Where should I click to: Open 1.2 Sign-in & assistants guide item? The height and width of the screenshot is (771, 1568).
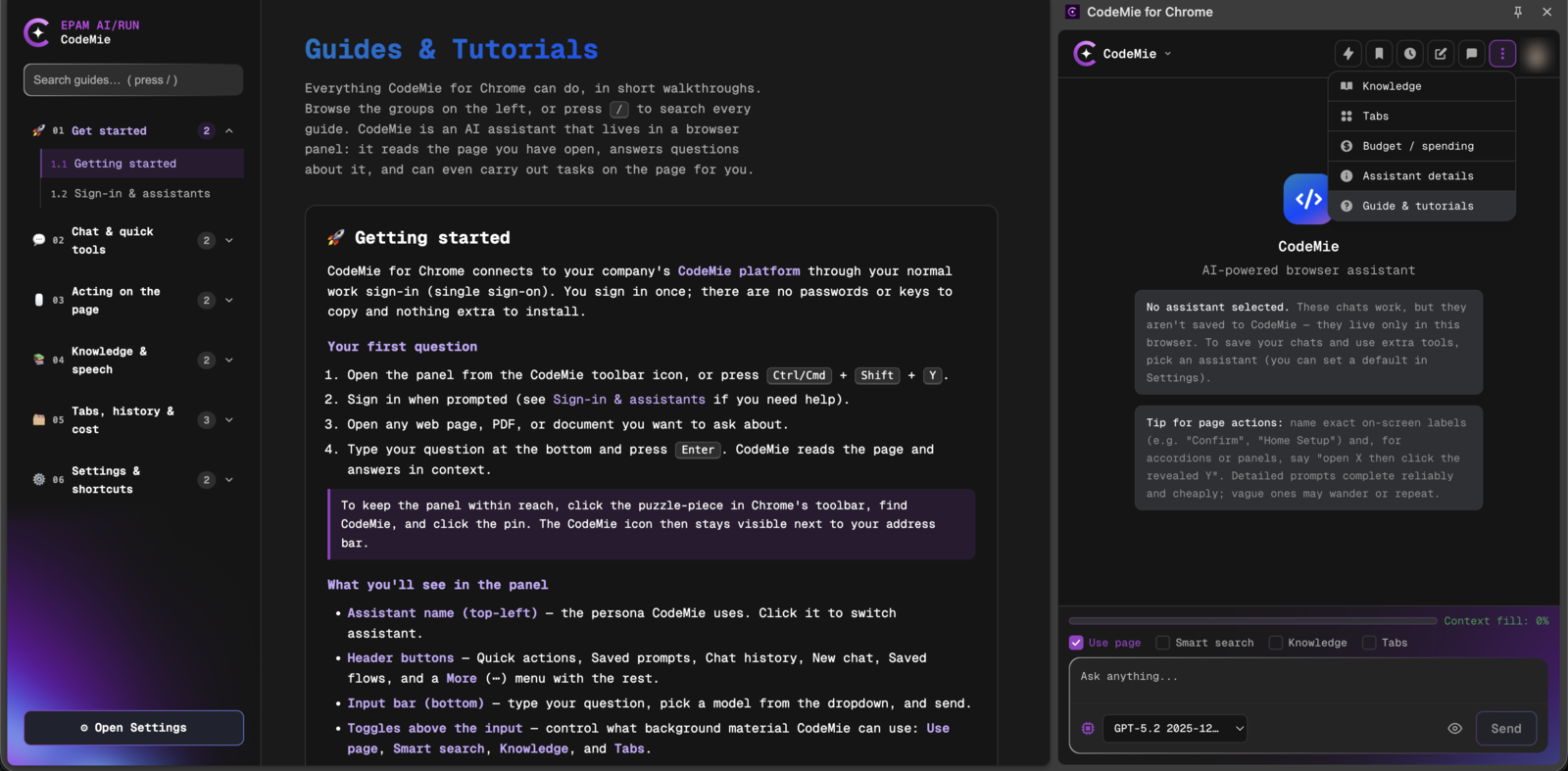142,193
